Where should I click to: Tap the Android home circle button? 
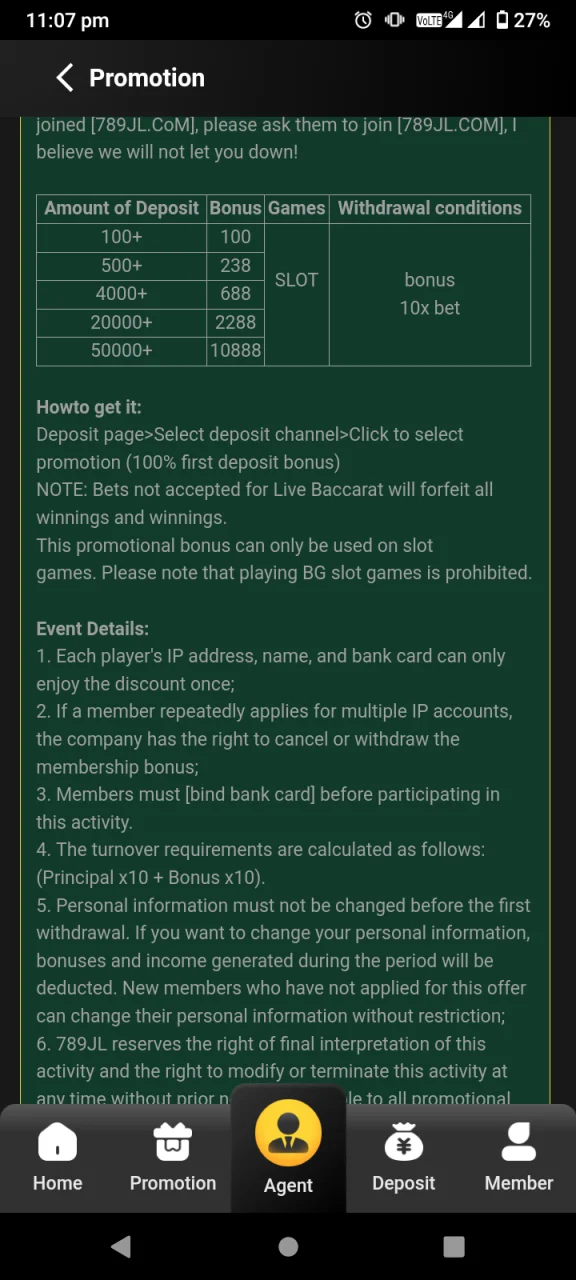tap(288, 1246)
